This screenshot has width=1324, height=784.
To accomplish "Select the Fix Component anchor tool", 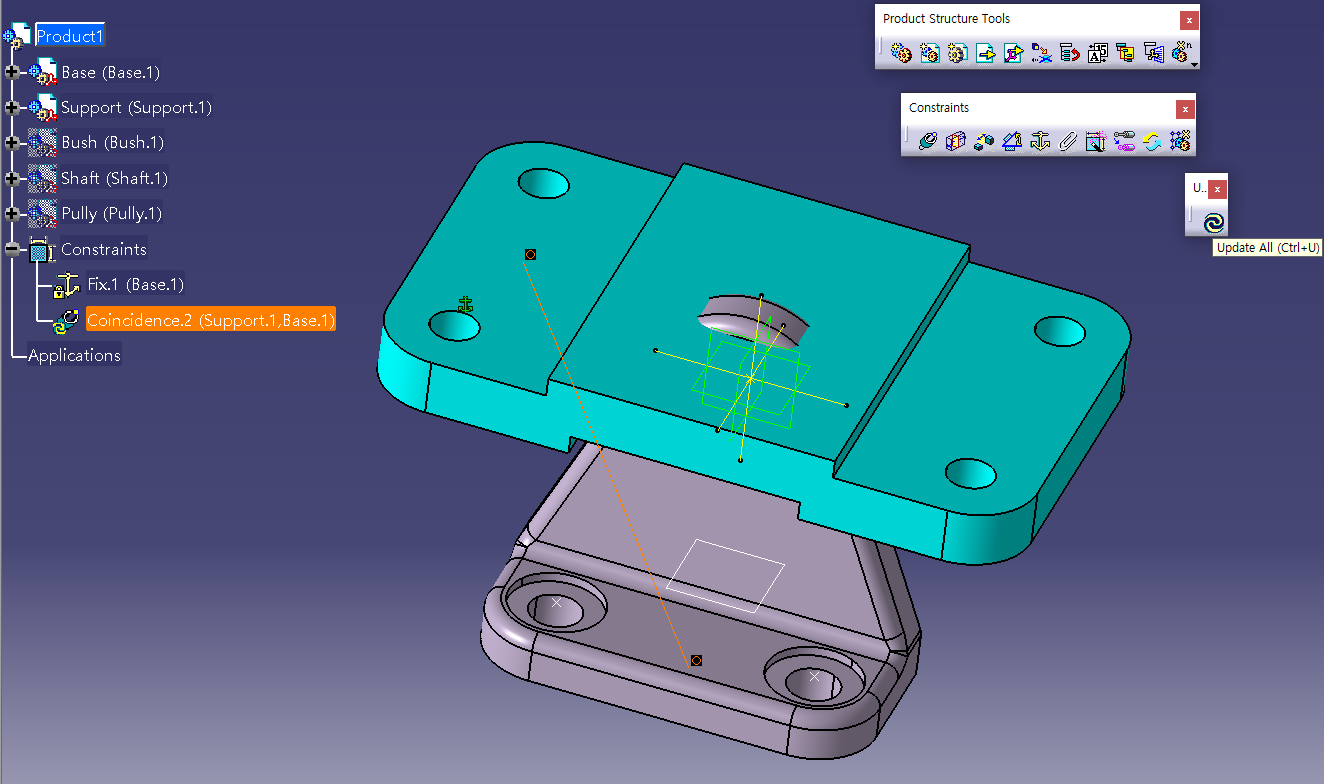I will (1040, 142).
